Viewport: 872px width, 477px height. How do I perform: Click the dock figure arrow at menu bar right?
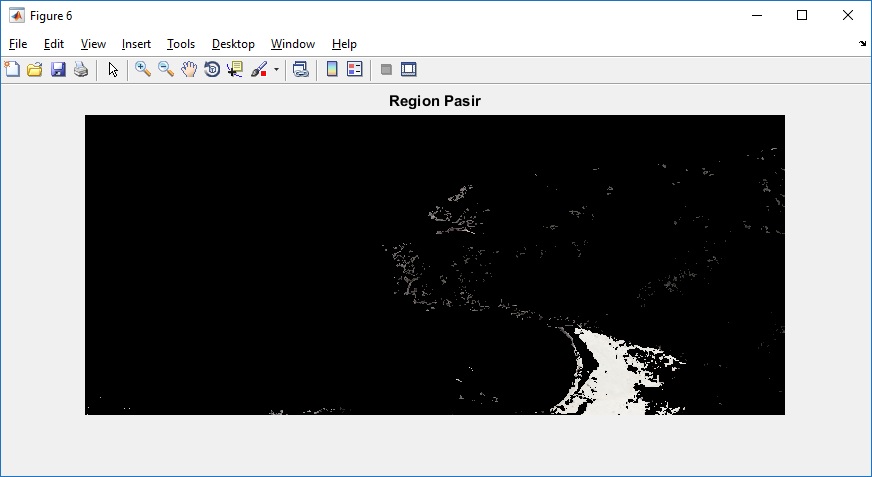tap(862, 44)
